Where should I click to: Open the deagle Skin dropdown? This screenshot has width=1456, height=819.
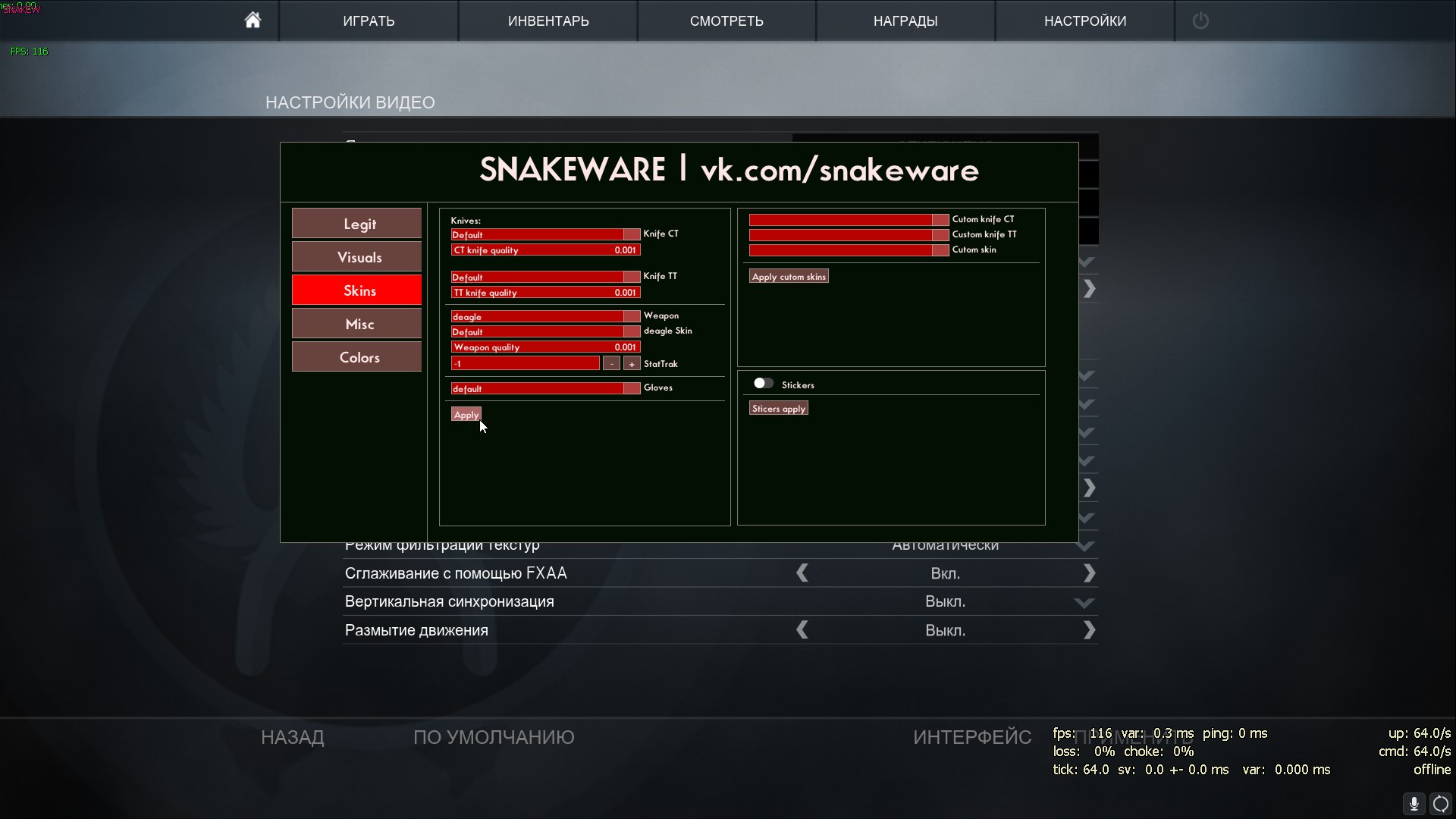point(545,331)
